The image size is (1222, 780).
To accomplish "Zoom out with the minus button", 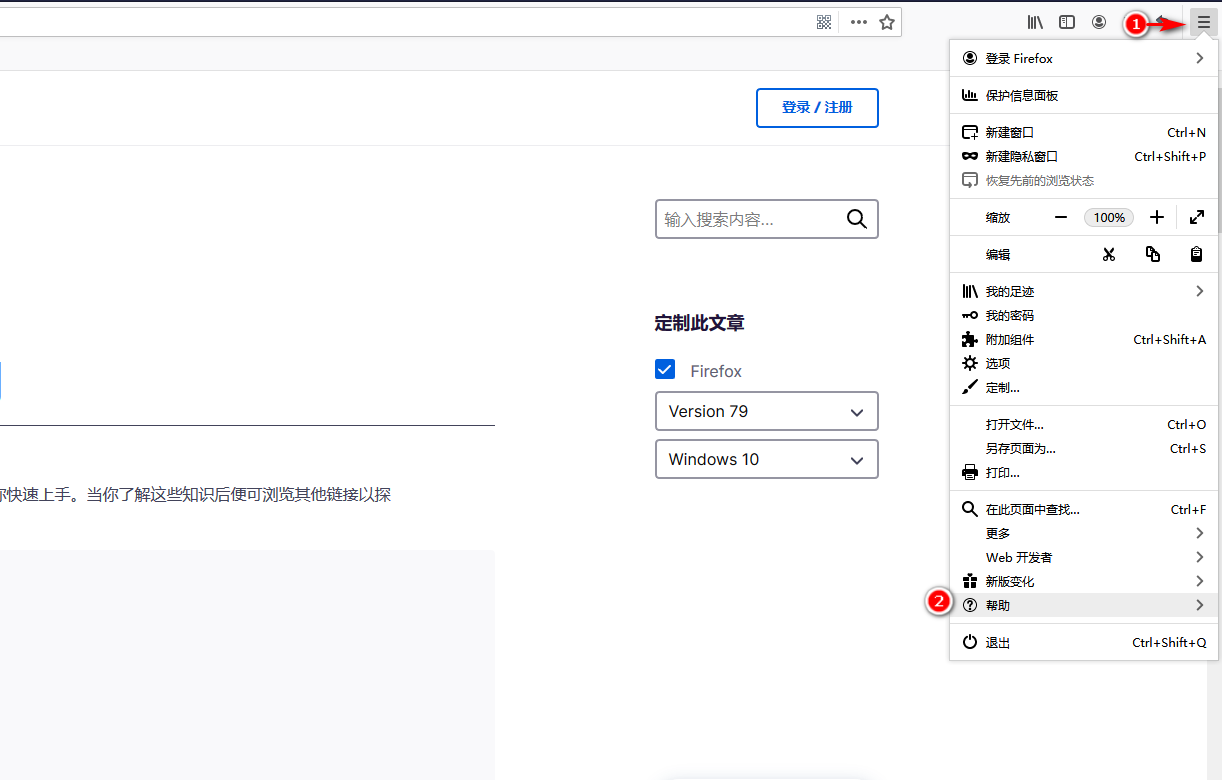I will (x=1061, y=217).
